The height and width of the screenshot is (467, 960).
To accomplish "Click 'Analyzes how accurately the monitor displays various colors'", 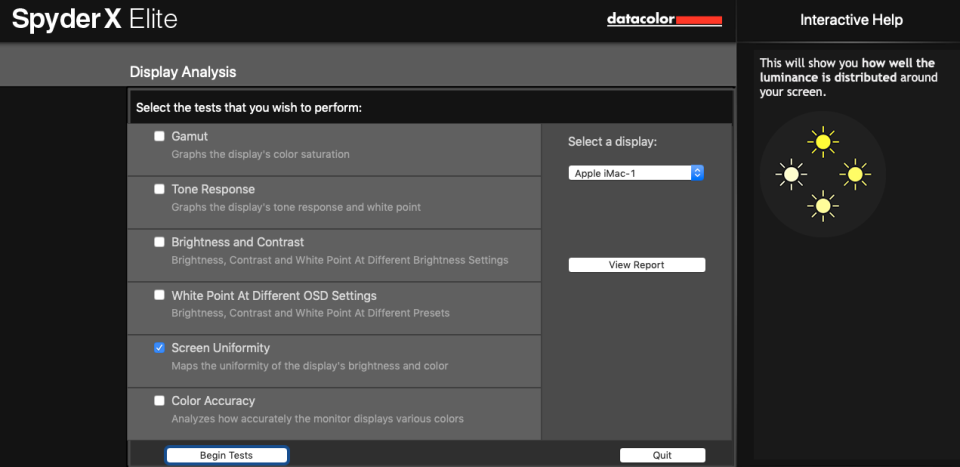I will coord(318,419).
